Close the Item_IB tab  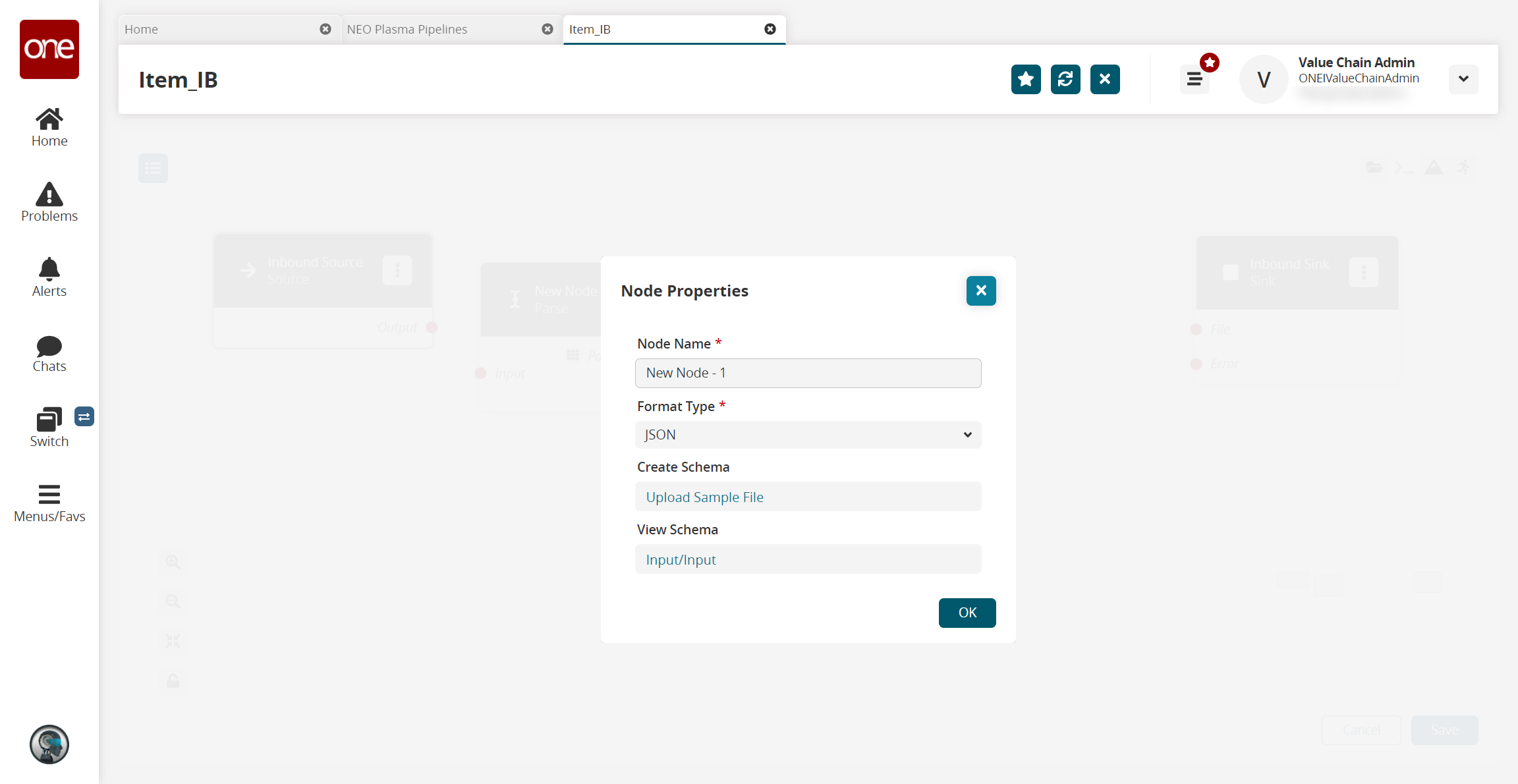click(770, 29)
